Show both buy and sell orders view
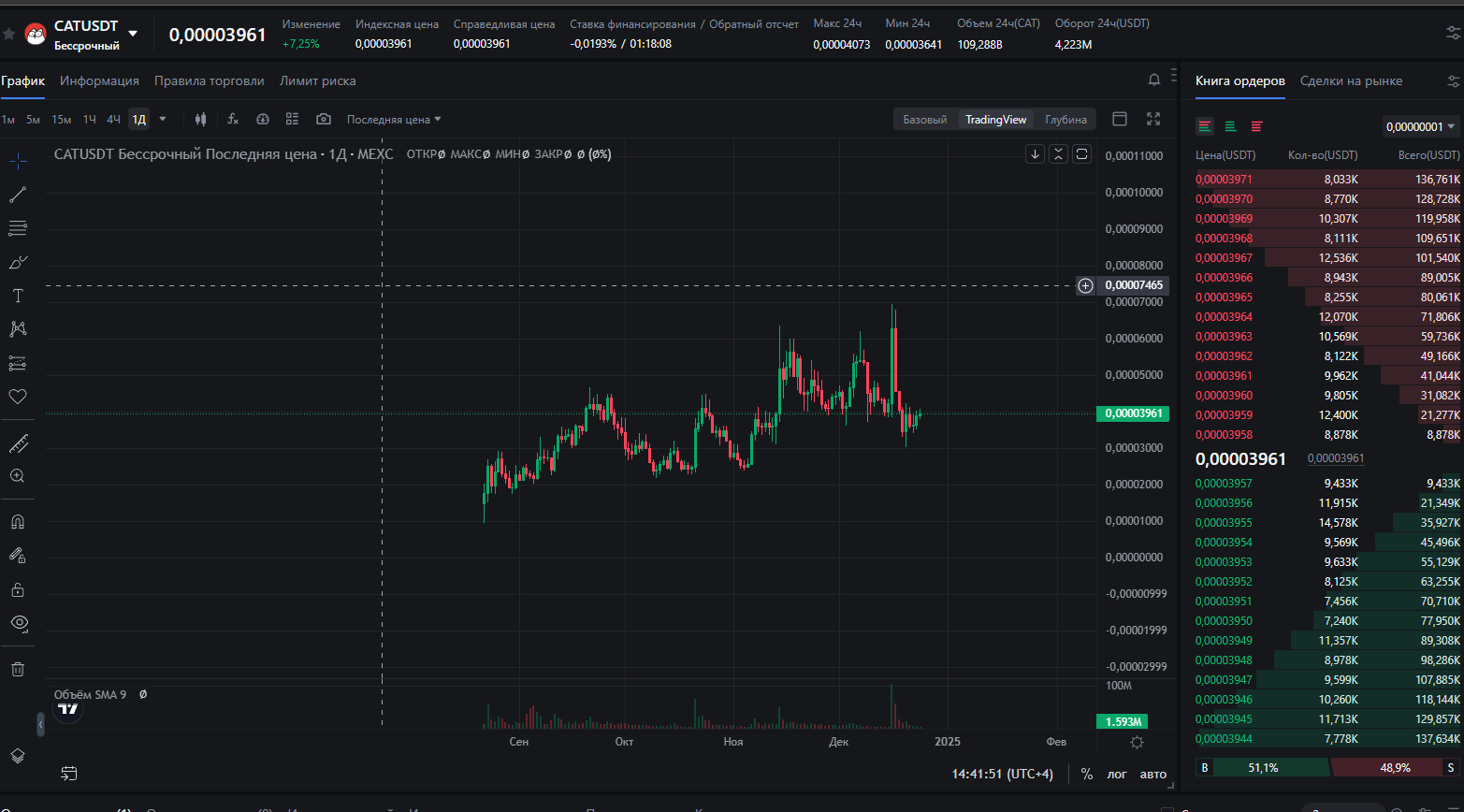The image size is (1464, 812). (1205, 126)
